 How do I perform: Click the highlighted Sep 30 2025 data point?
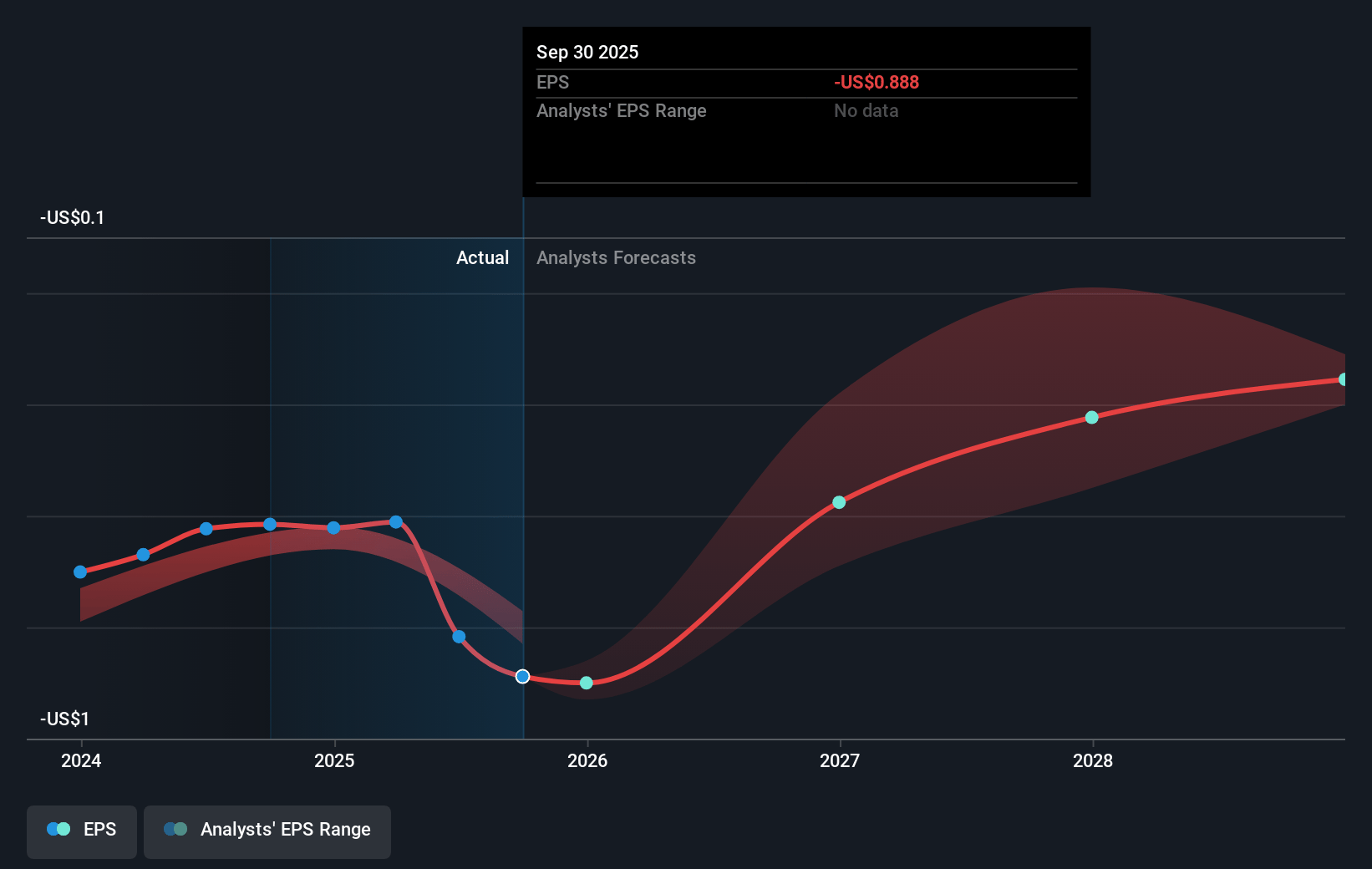coord(522,676)
